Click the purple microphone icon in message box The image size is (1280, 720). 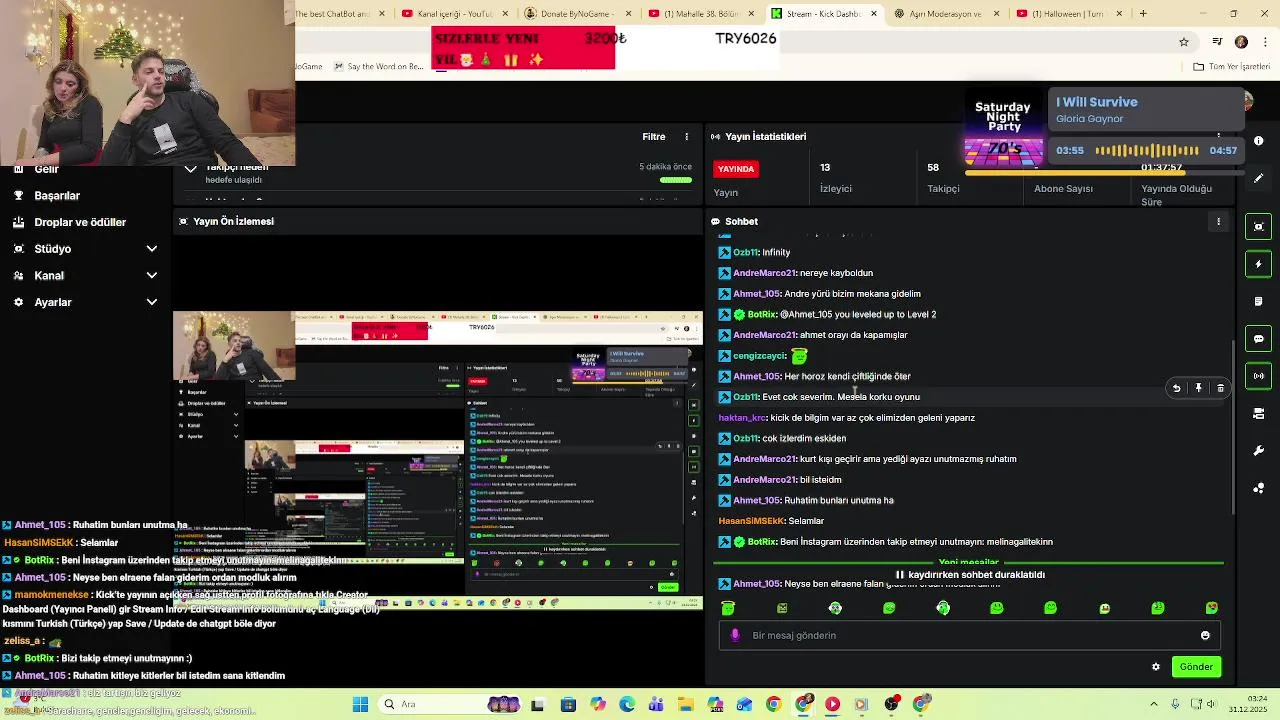[x=736, y=635]
